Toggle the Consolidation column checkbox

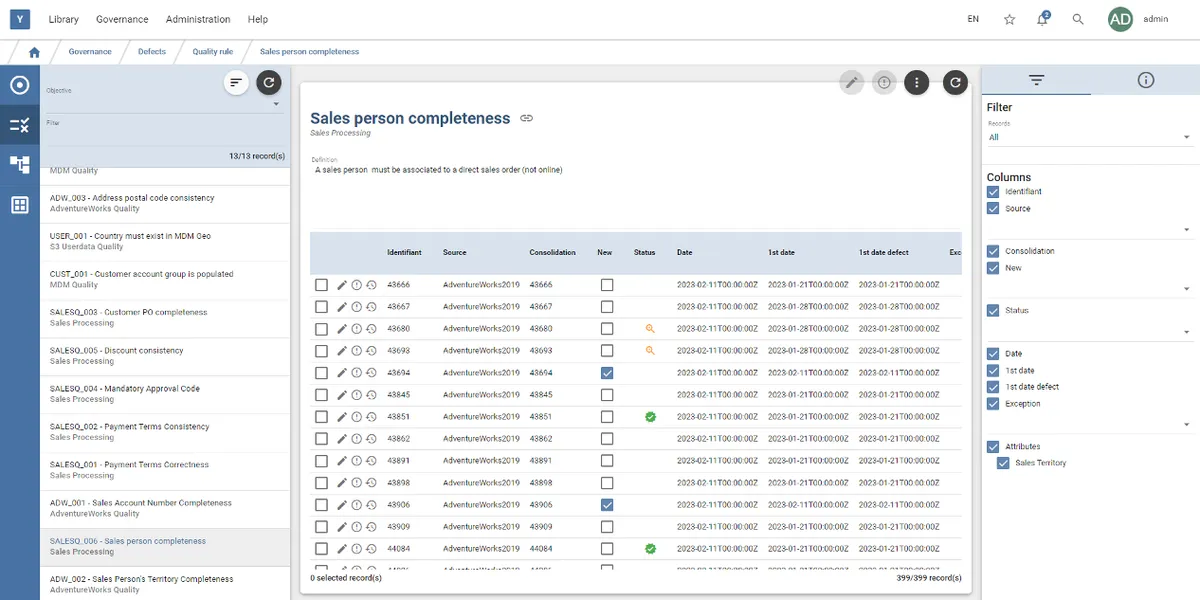(993, 252)
